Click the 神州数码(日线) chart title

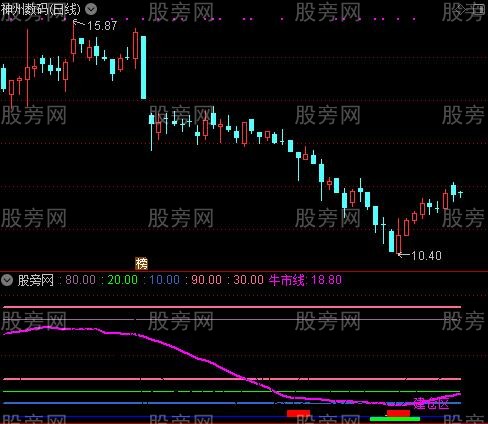40,9
